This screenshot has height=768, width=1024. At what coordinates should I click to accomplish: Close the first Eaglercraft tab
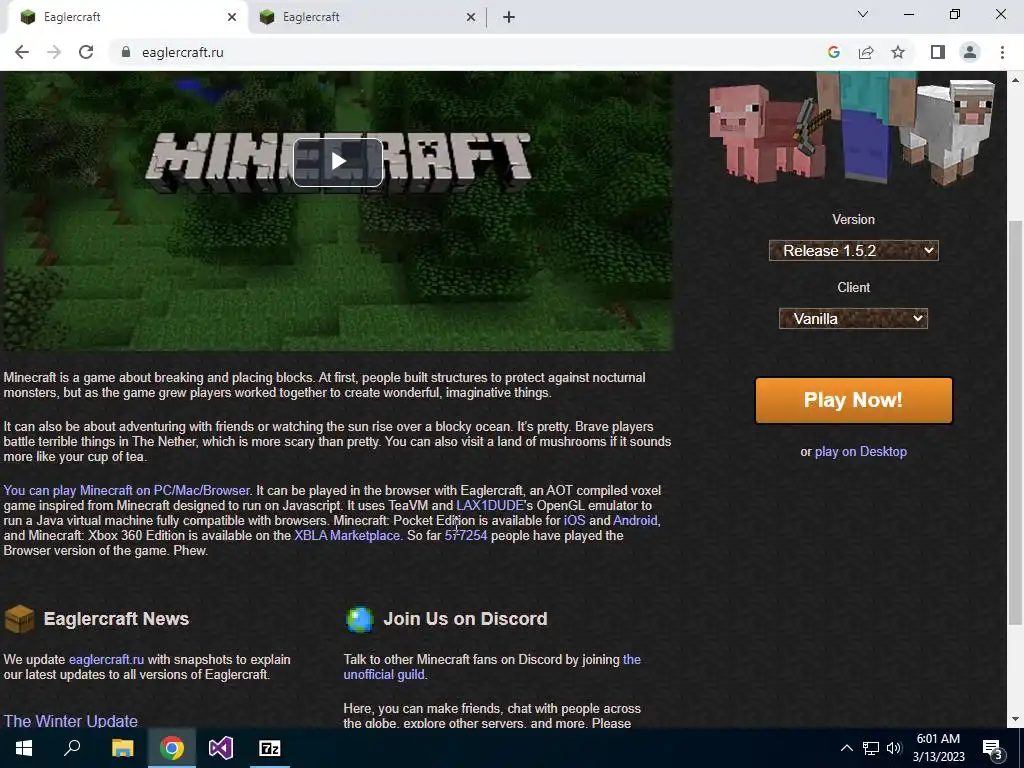coord(232,17)
